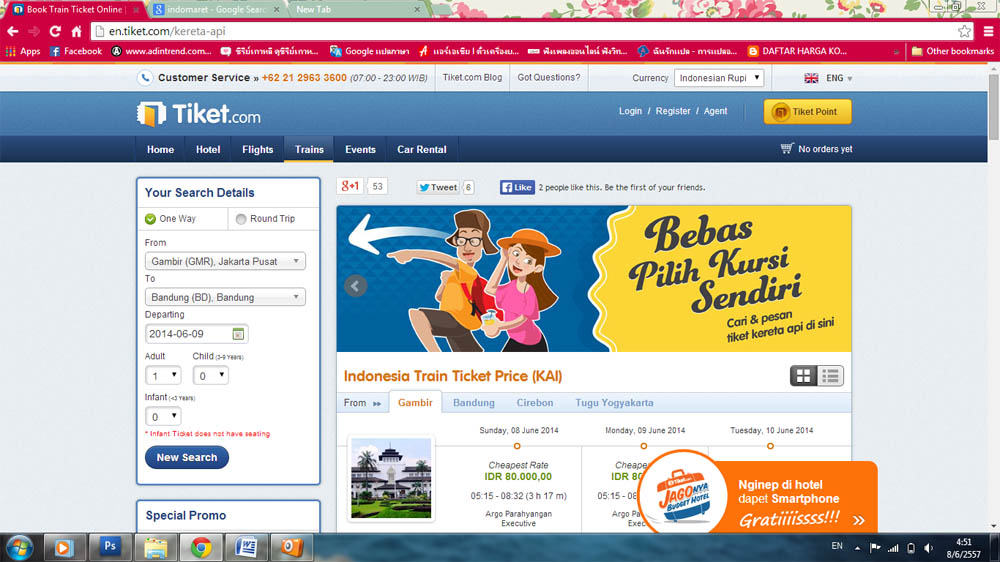This screenshot has width=1000, height=562.
Task: Click the Tiket Point button
Action: coord(807,112)
